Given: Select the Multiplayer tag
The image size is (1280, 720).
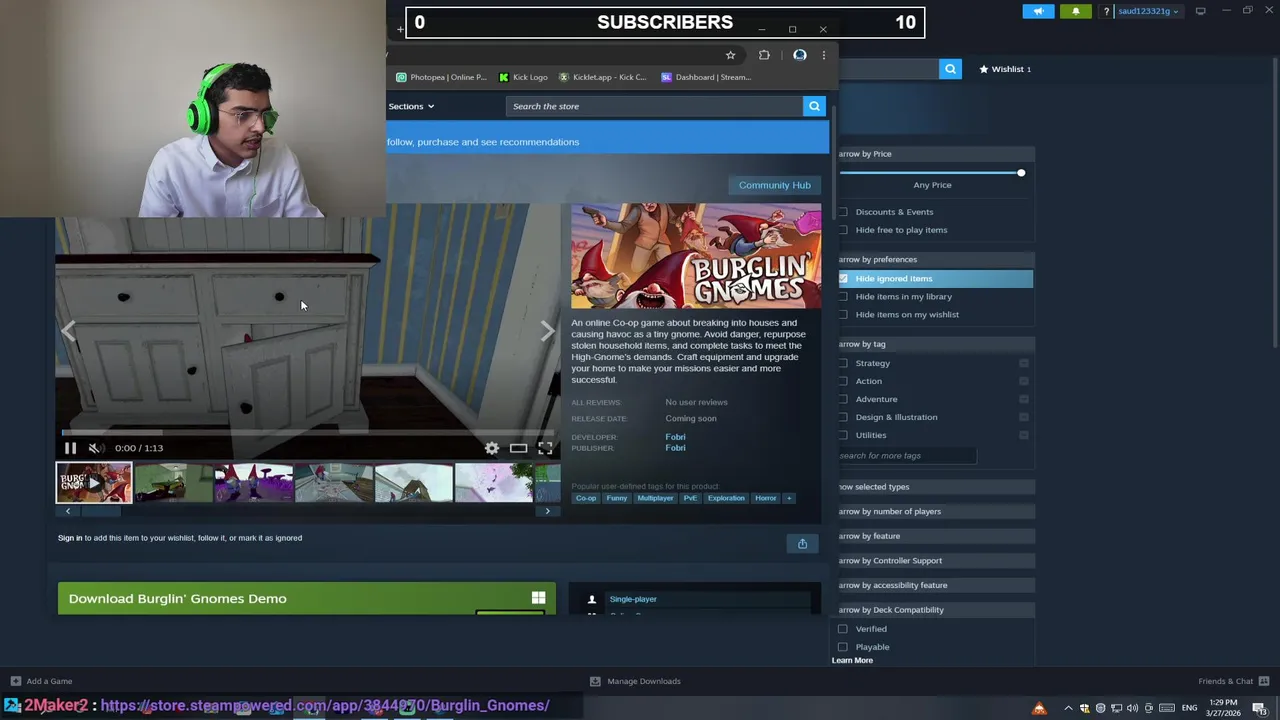Looking at the screenshot, I should (655, 498).
